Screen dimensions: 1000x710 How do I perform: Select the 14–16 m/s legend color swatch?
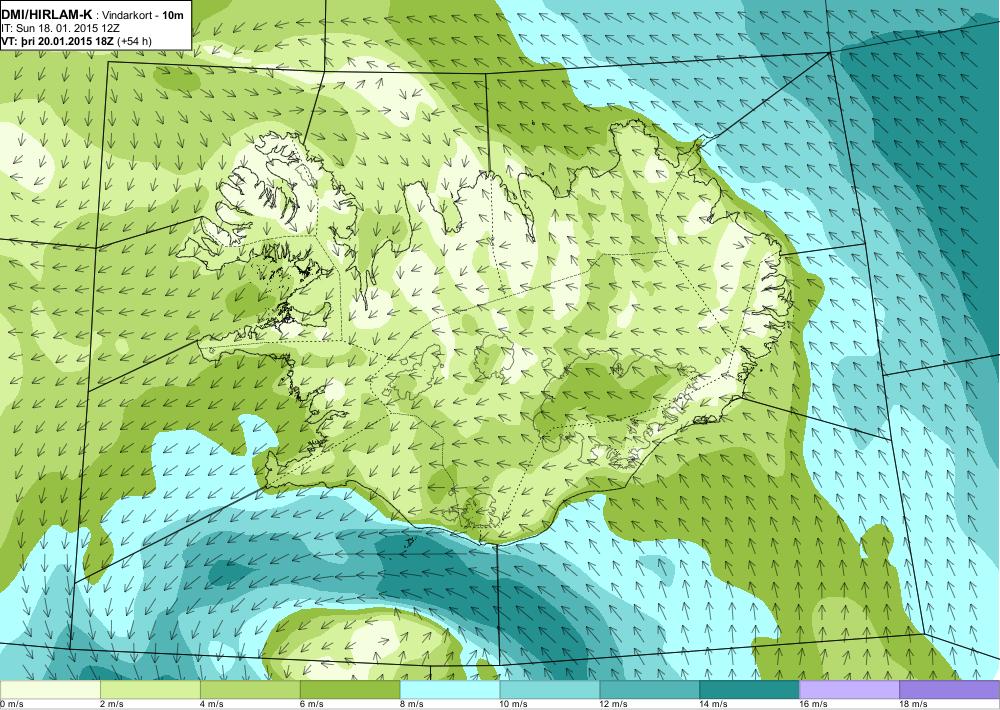tap(749, 690)
